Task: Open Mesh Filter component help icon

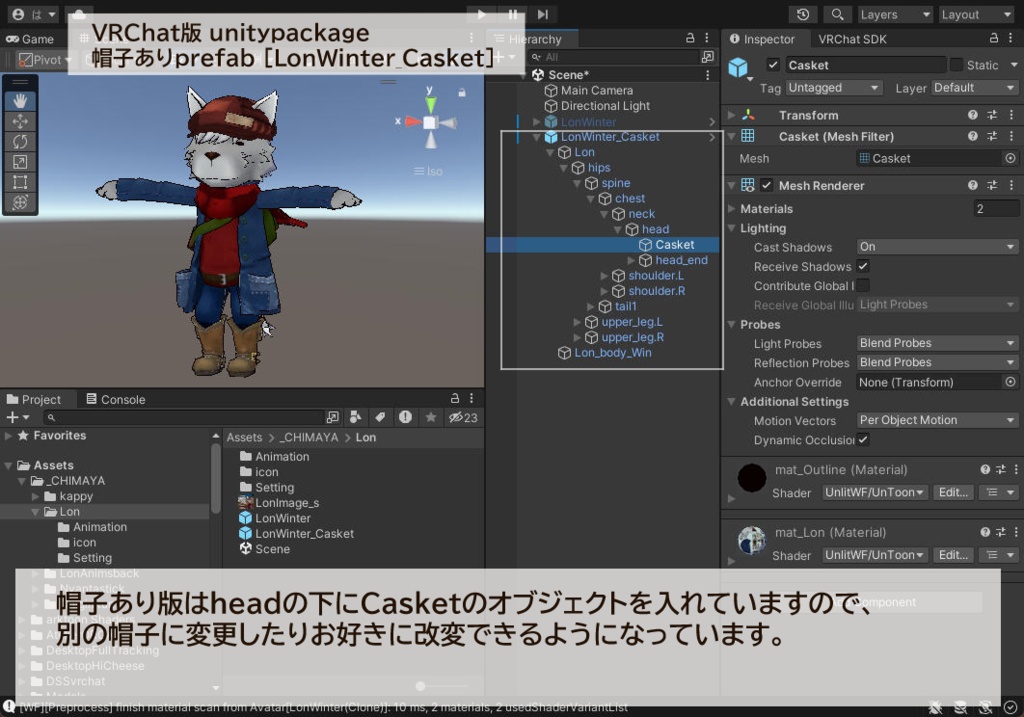Action: [972, 136]
